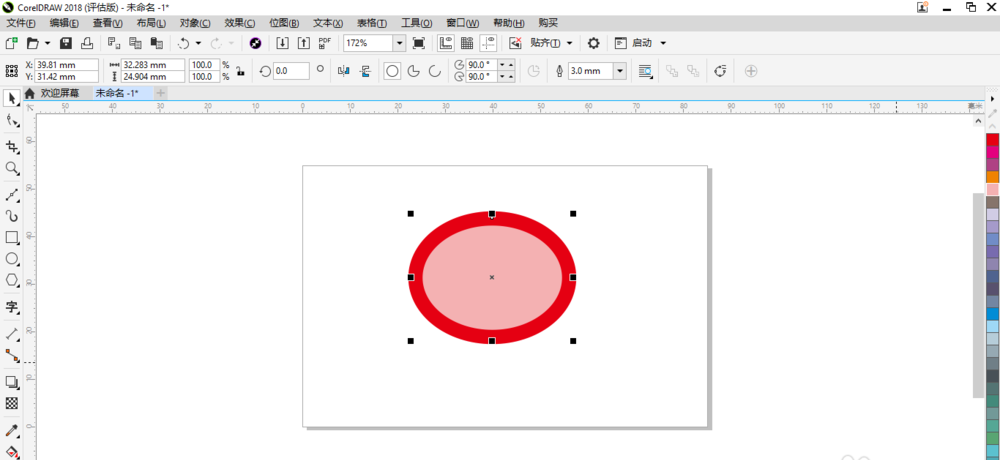Click Quick Customize plus button
The width and height of the screenshot is (1000, 460).
coord(751,71)
